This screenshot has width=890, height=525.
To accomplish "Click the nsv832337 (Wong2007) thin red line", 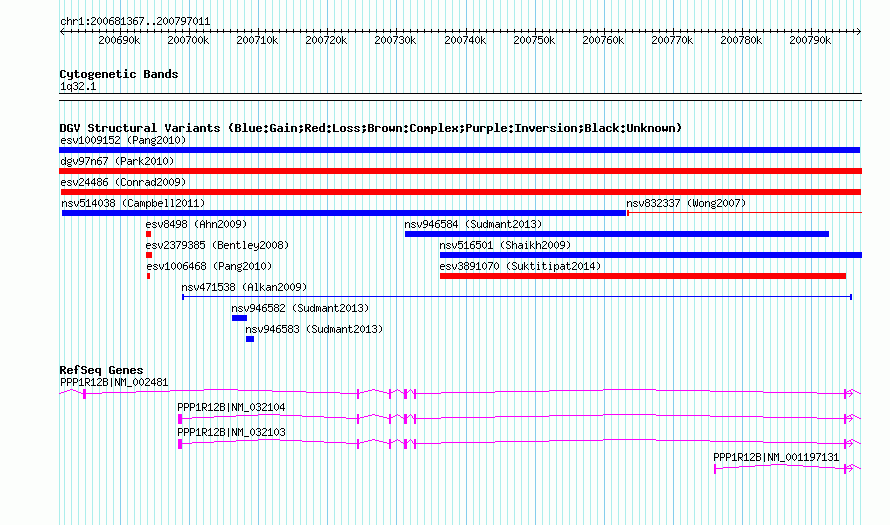I will tap(744, 213).
